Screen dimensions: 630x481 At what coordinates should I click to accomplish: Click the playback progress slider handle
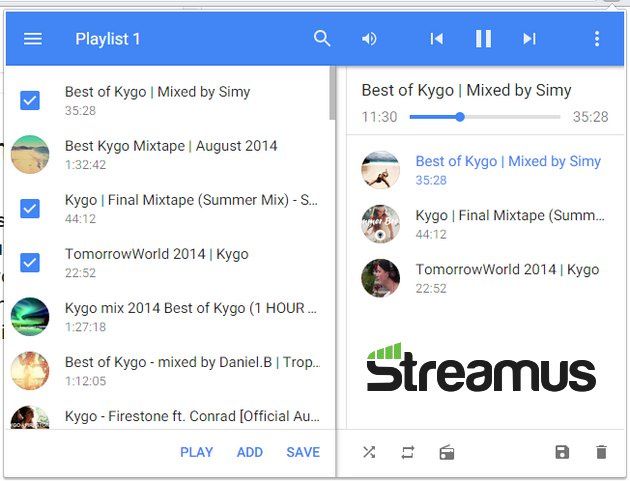tap(460, 117)
